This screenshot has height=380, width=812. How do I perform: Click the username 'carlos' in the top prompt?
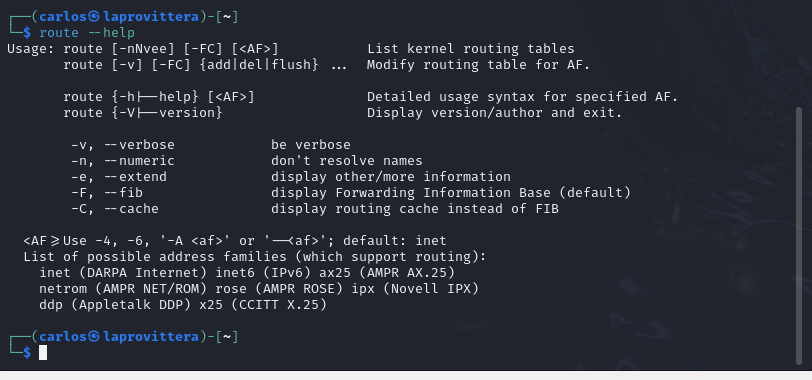pos(63,17)
